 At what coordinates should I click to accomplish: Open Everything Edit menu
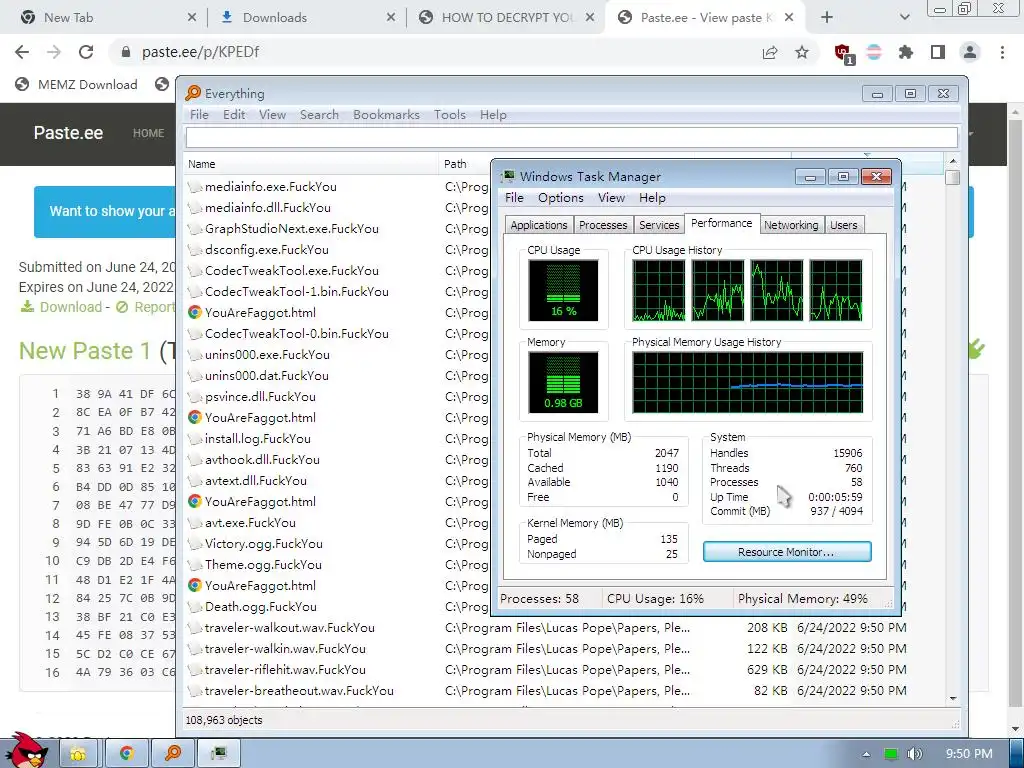[234, 114]
